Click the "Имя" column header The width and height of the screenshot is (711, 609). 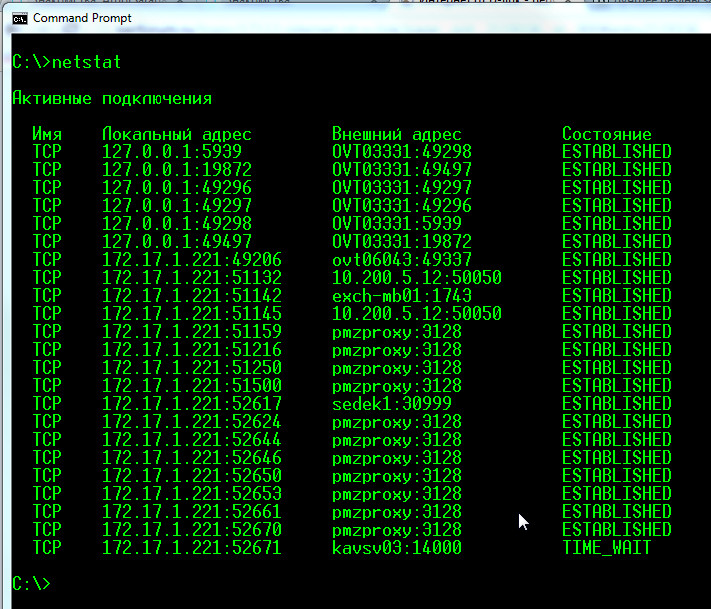tap(47, 134)
